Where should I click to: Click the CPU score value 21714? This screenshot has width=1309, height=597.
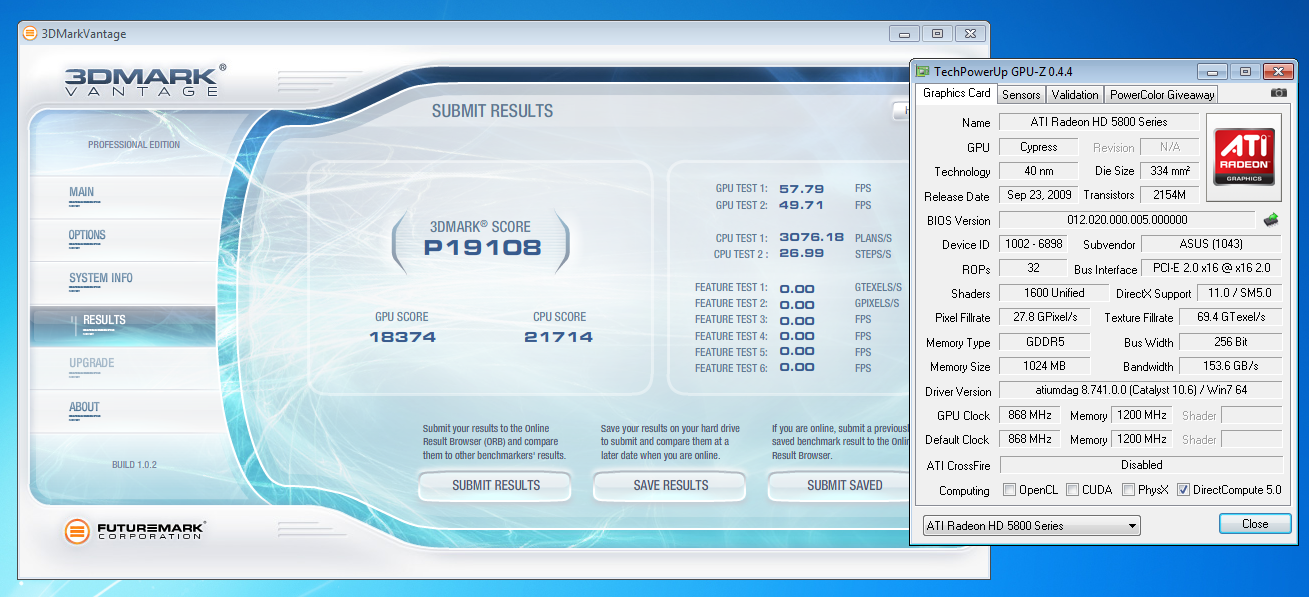pos(558,337)
